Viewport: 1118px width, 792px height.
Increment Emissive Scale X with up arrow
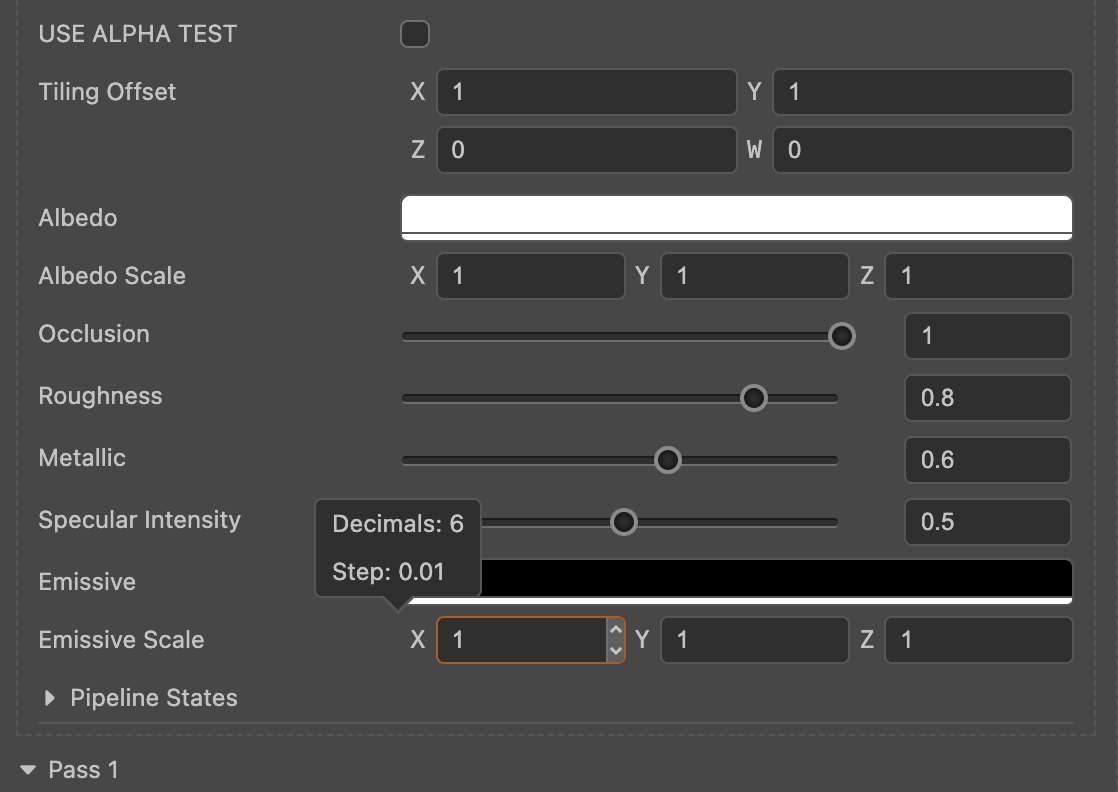pyautogui.click(x=615, y=630)
